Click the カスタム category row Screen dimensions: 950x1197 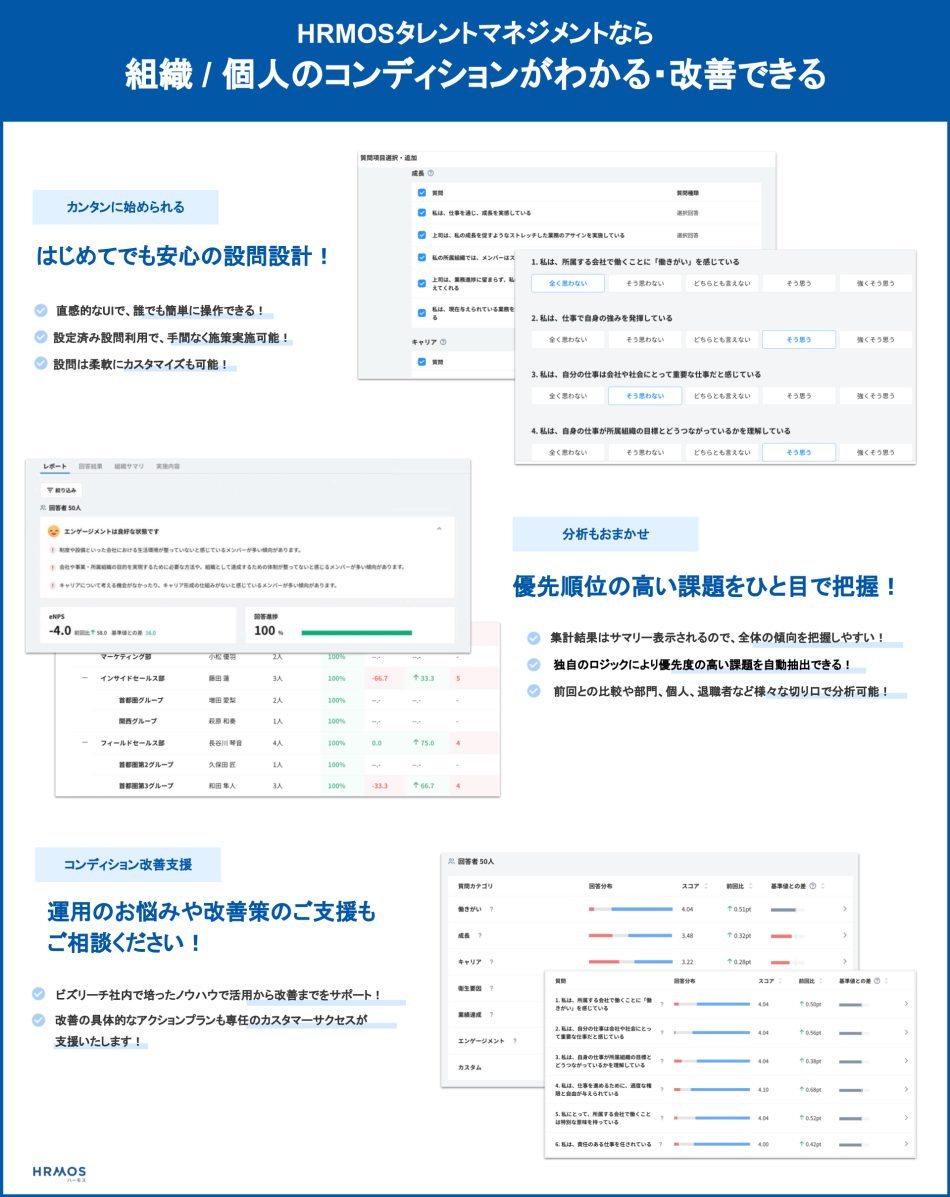point(496,1067)
